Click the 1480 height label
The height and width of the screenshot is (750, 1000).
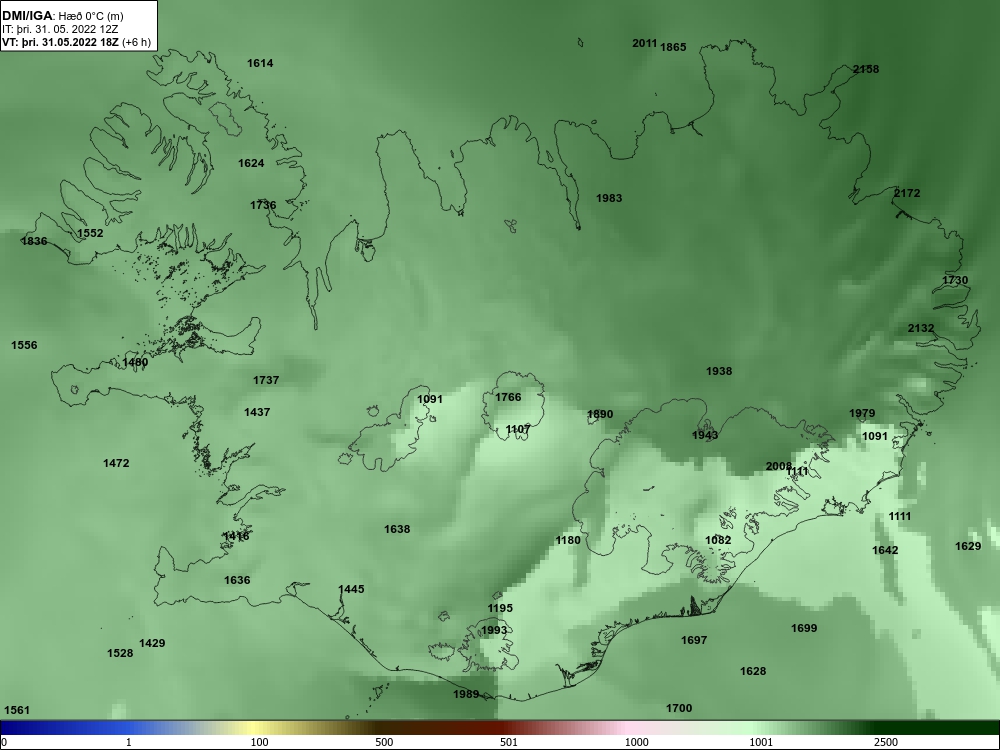tap(135, 363)
